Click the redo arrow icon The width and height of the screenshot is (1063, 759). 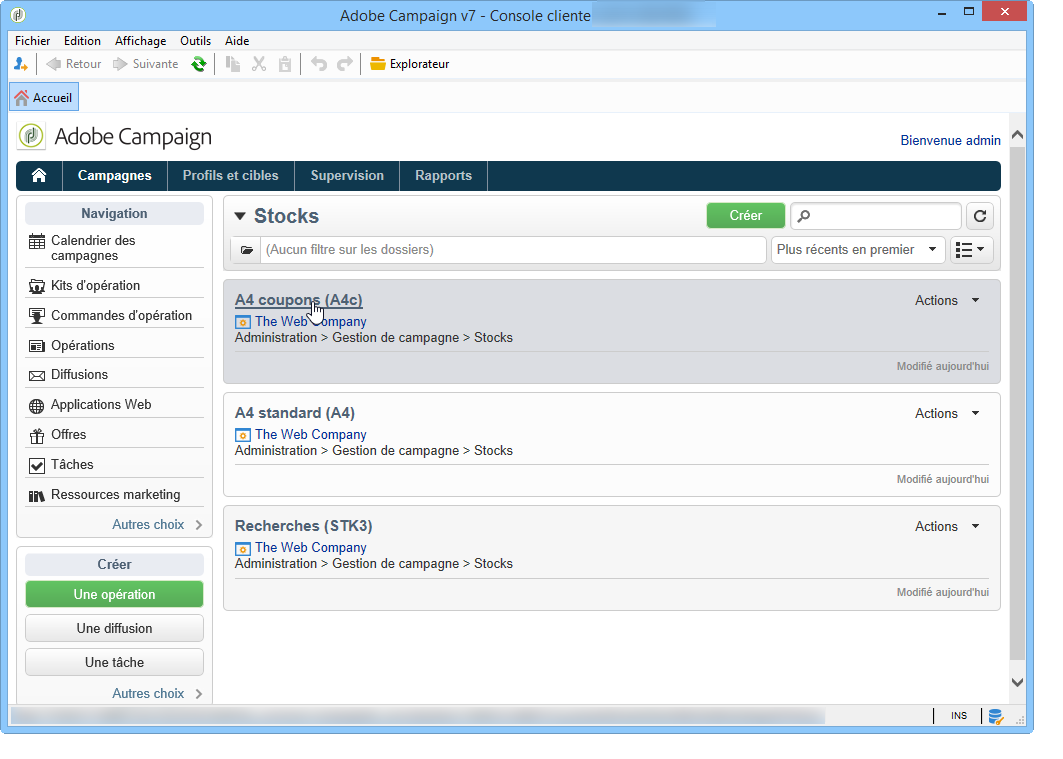[x=345, y=64]
